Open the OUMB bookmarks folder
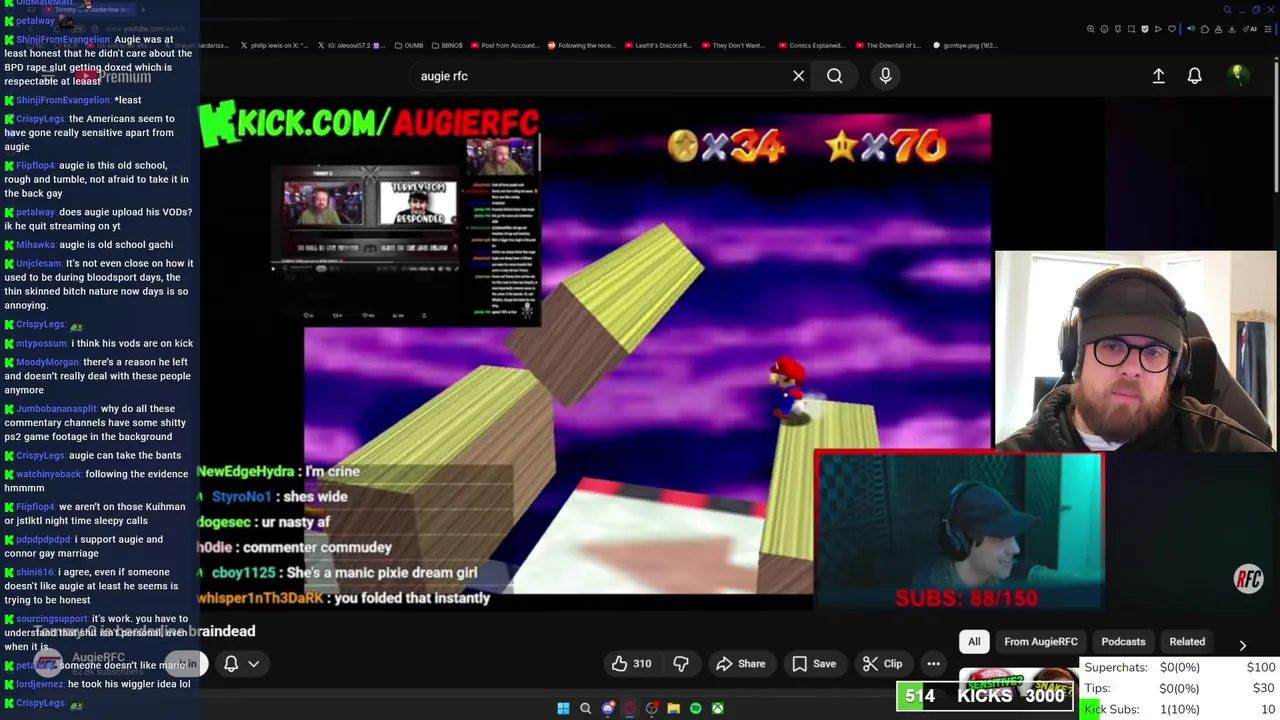 coord(409,45)
